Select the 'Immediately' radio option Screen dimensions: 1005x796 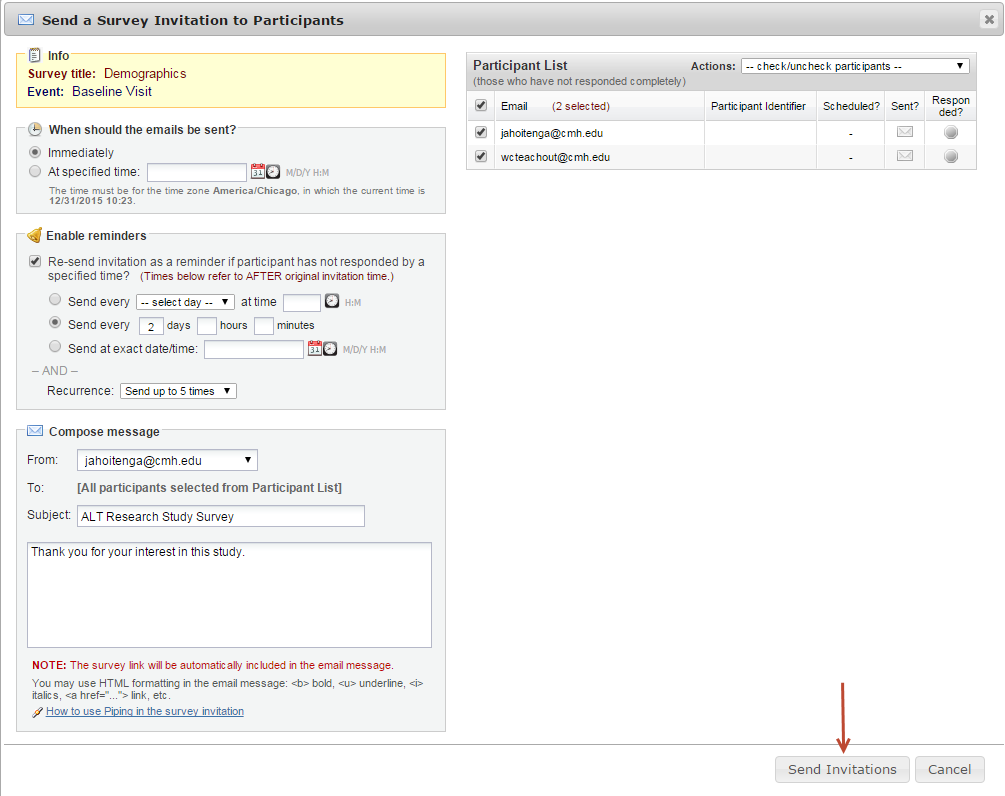point(36,153)
